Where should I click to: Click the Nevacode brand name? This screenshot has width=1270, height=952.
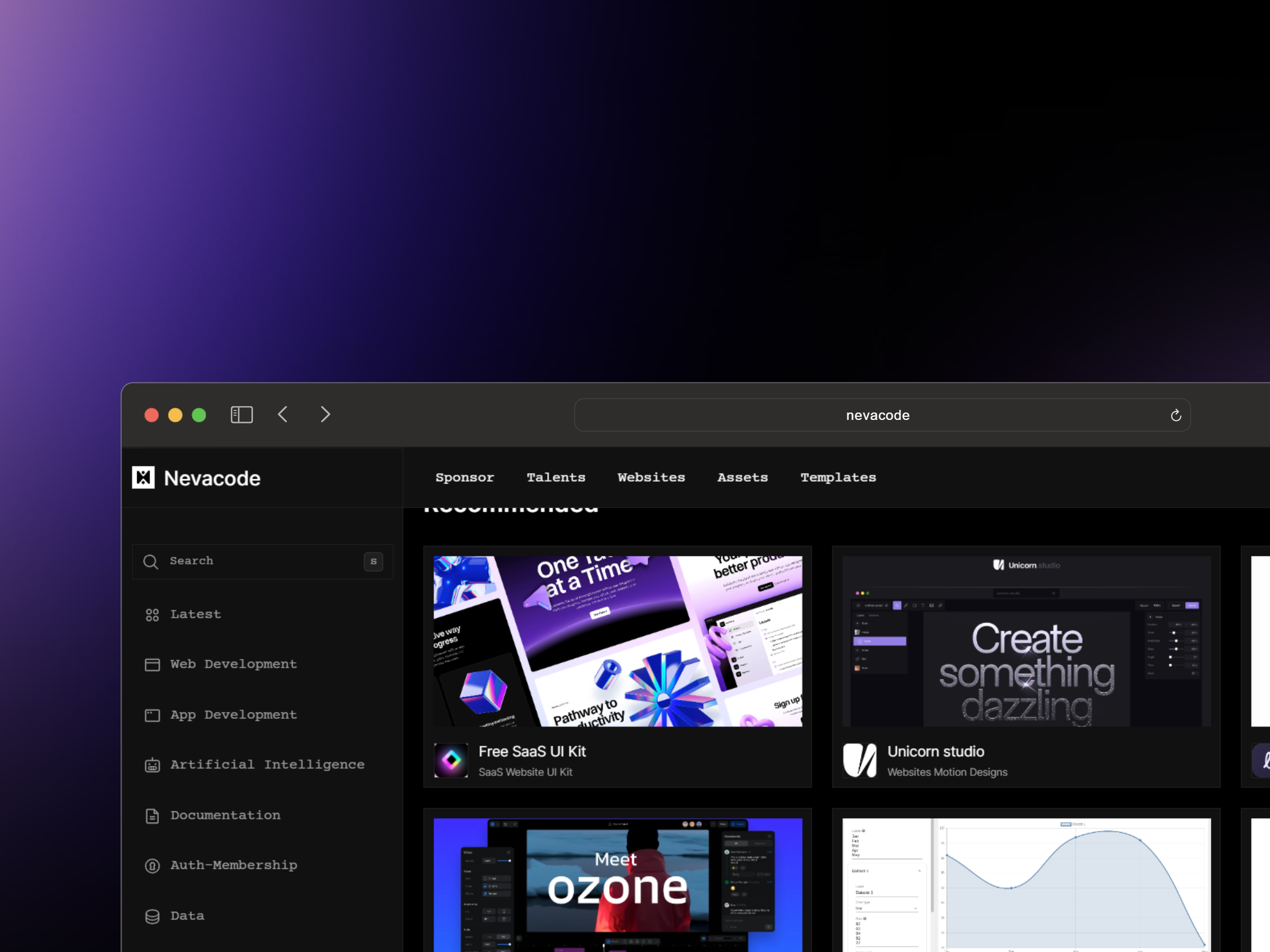coord(212,479)
